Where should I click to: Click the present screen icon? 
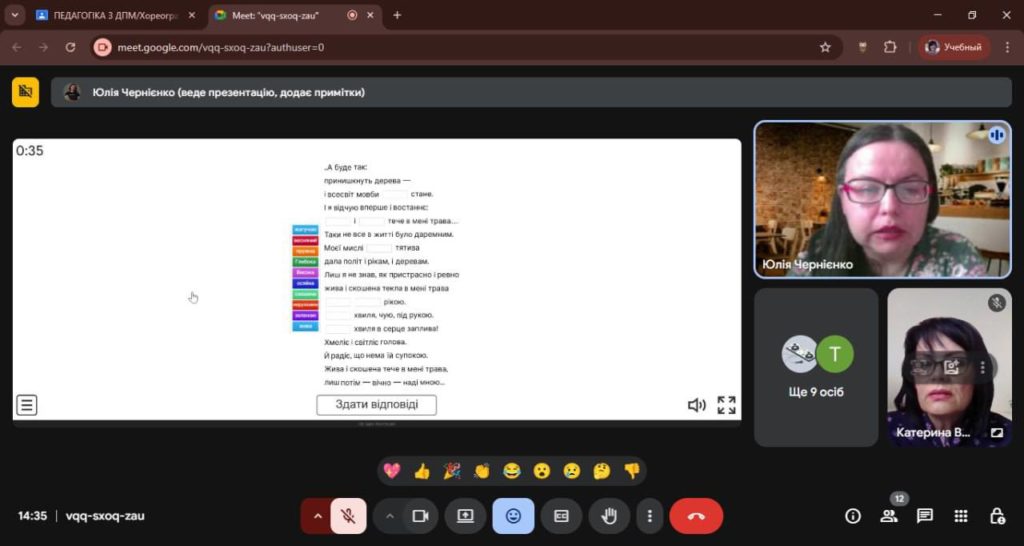click(465, 516)
